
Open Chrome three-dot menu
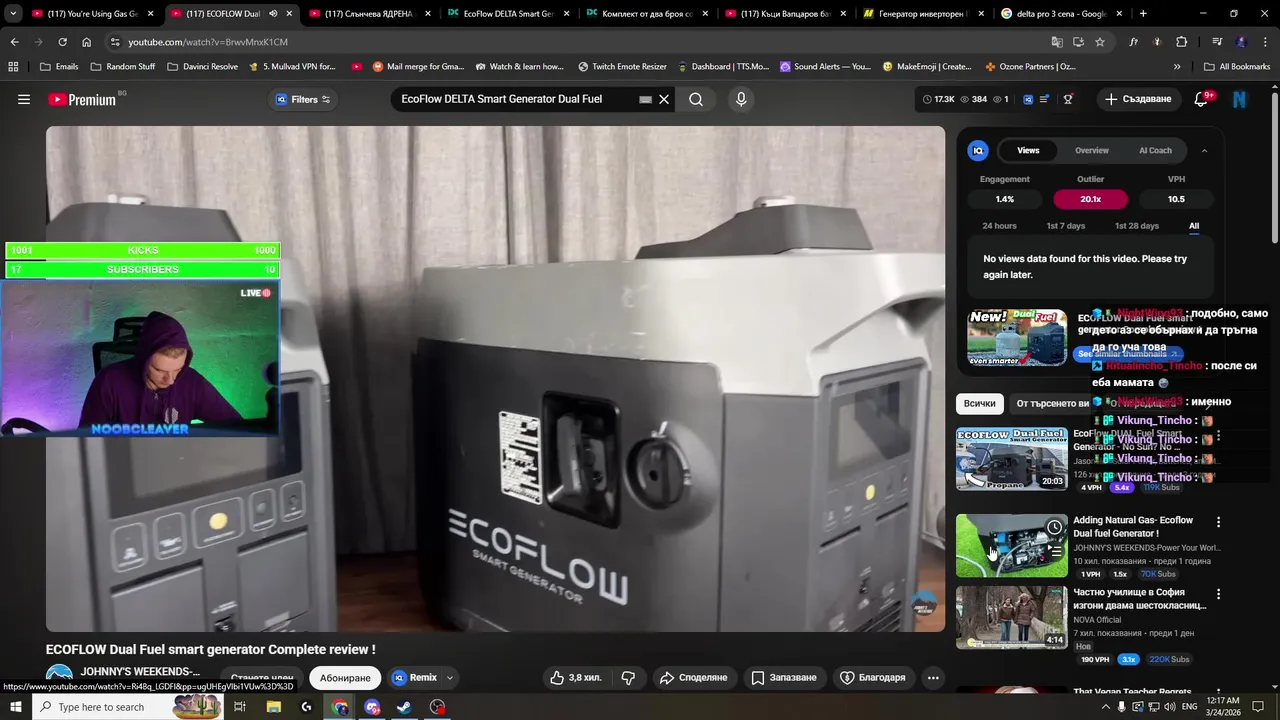pyautogui.click(x=1265, y=42)
